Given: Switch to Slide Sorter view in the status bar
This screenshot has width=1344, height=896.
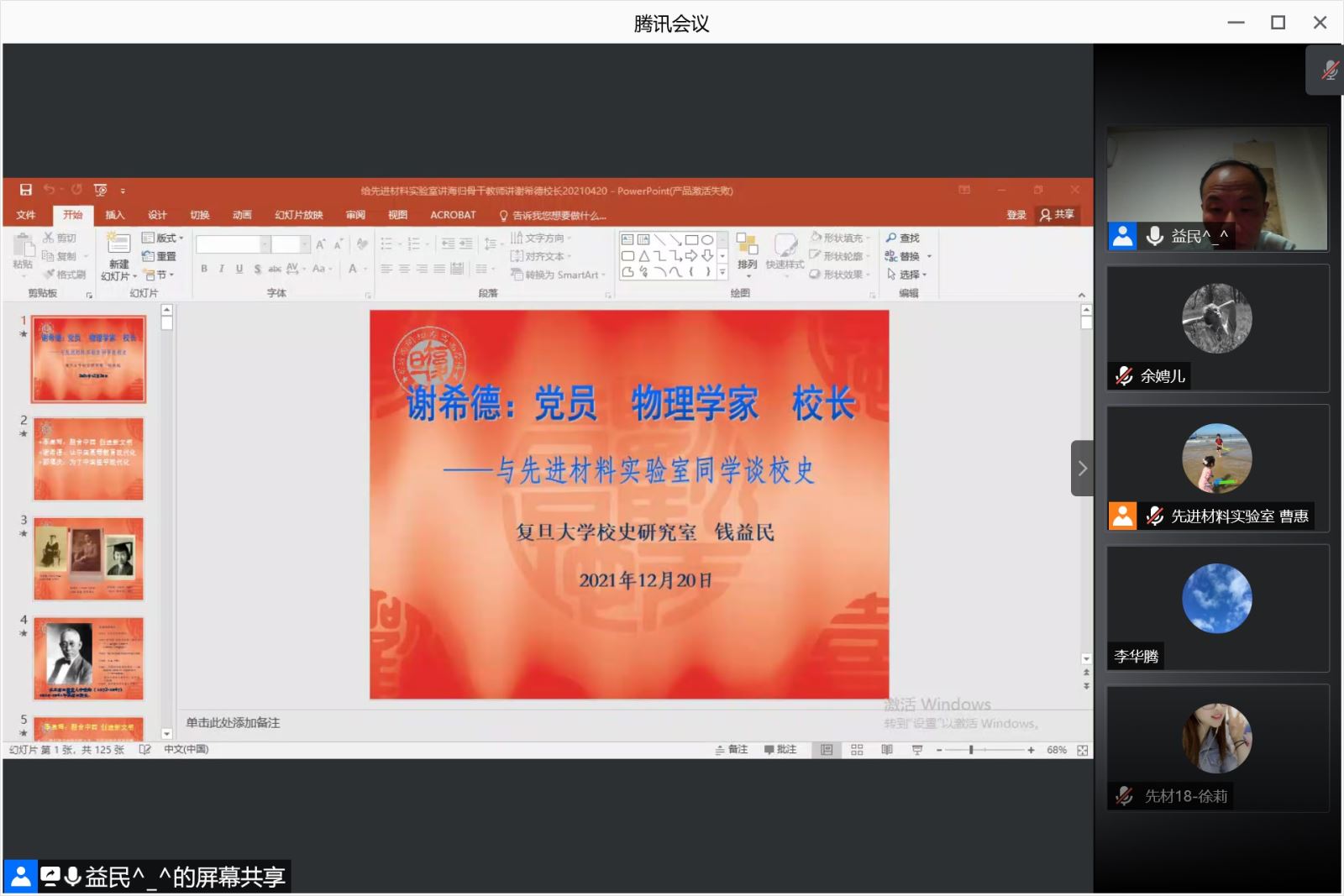Looking at the screenshot, I should click(857, 750).
